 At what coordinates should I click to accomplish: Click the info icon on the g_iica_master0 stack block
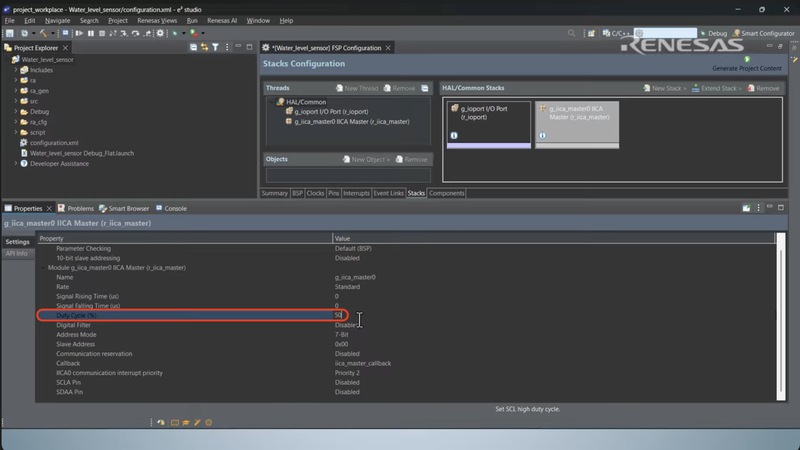pos(542,135)
